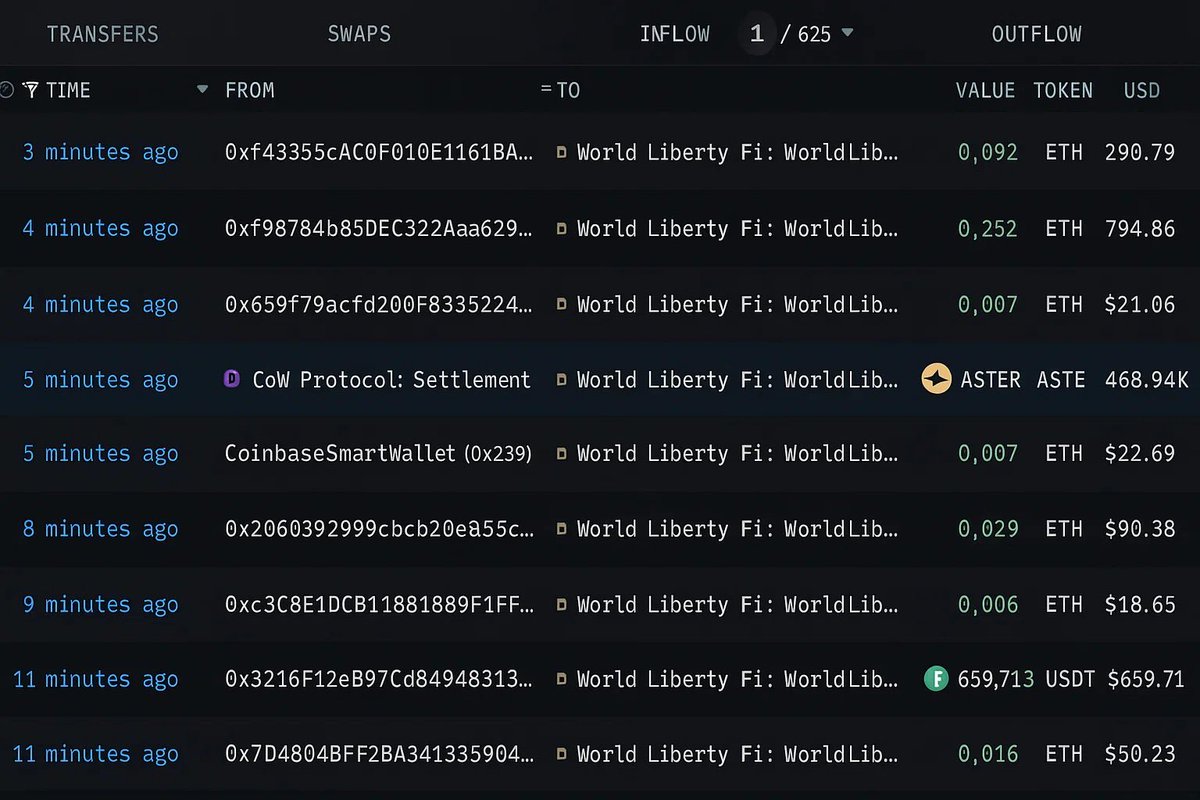Click the USDT token label
Image resolution: width=1200 pixels, height=800 pixels.
pyautogui.click(x=1070, y=679)
